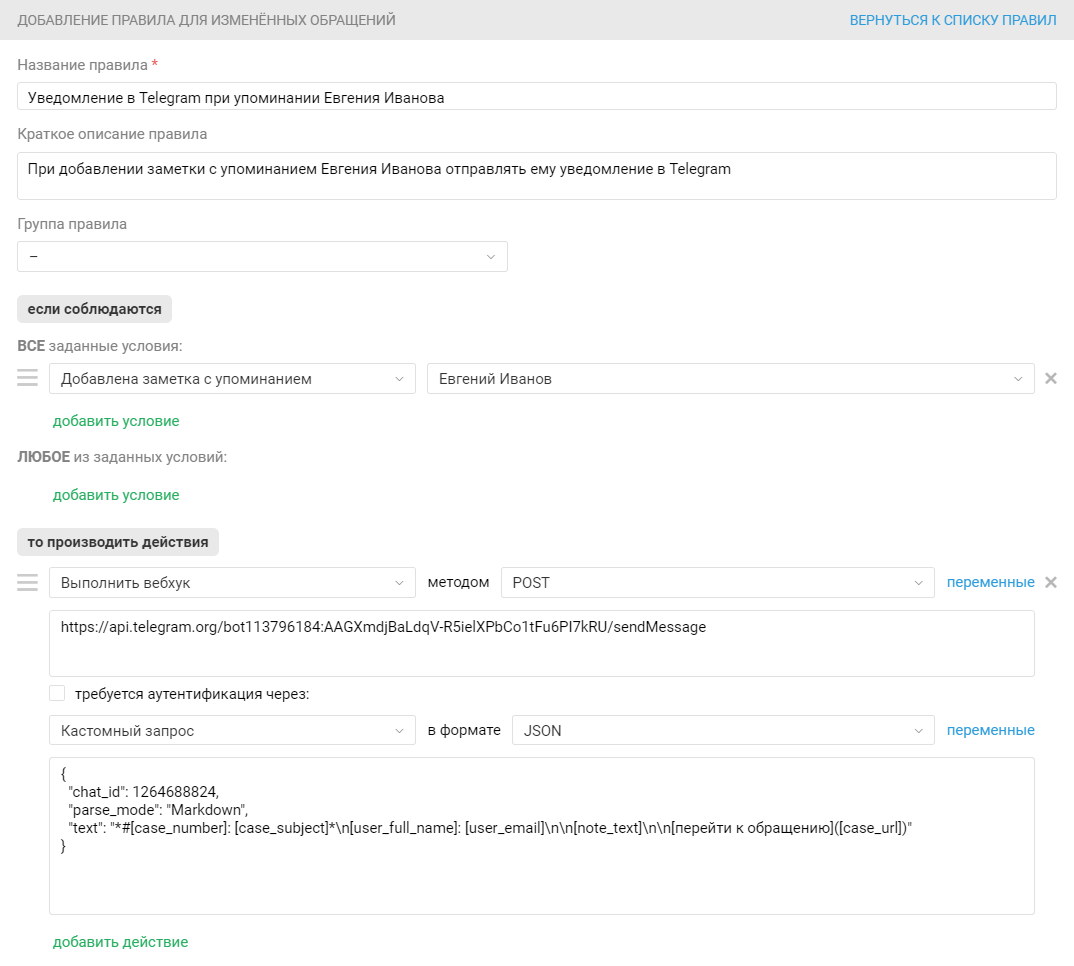Screen dimensions: 1074x966
Task: Add condition under ЛЮБОЕ conditions
Action: (x=116, y=495)
